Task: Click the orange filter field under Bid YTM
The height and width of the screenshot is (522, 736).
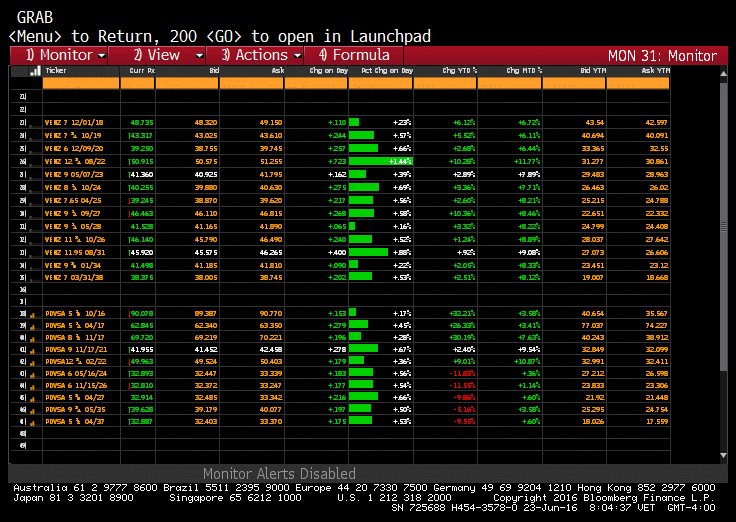Action: coord(574,83)
